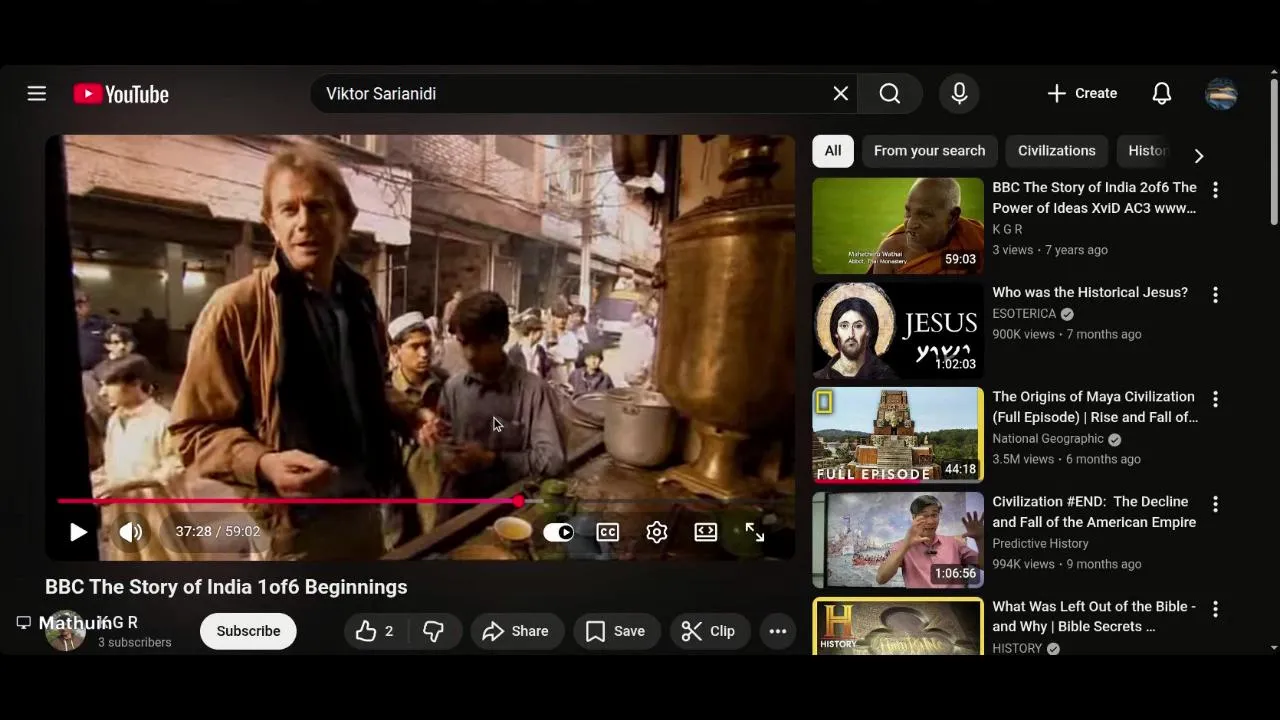1280x720 pixels.
Task: Open Story of India 2of6 title link
Action: pos(1094,198)
